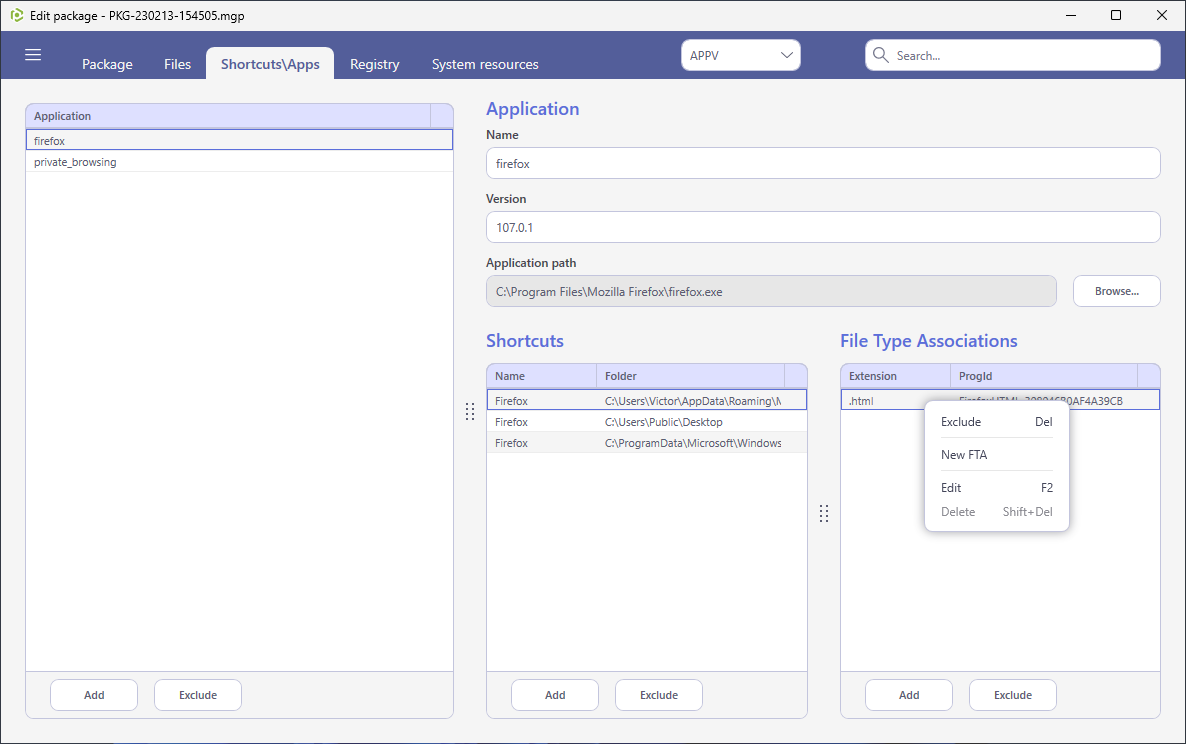Click the Version field with 107.0.1
The image size is (1186, 744).
click(823, 228)
